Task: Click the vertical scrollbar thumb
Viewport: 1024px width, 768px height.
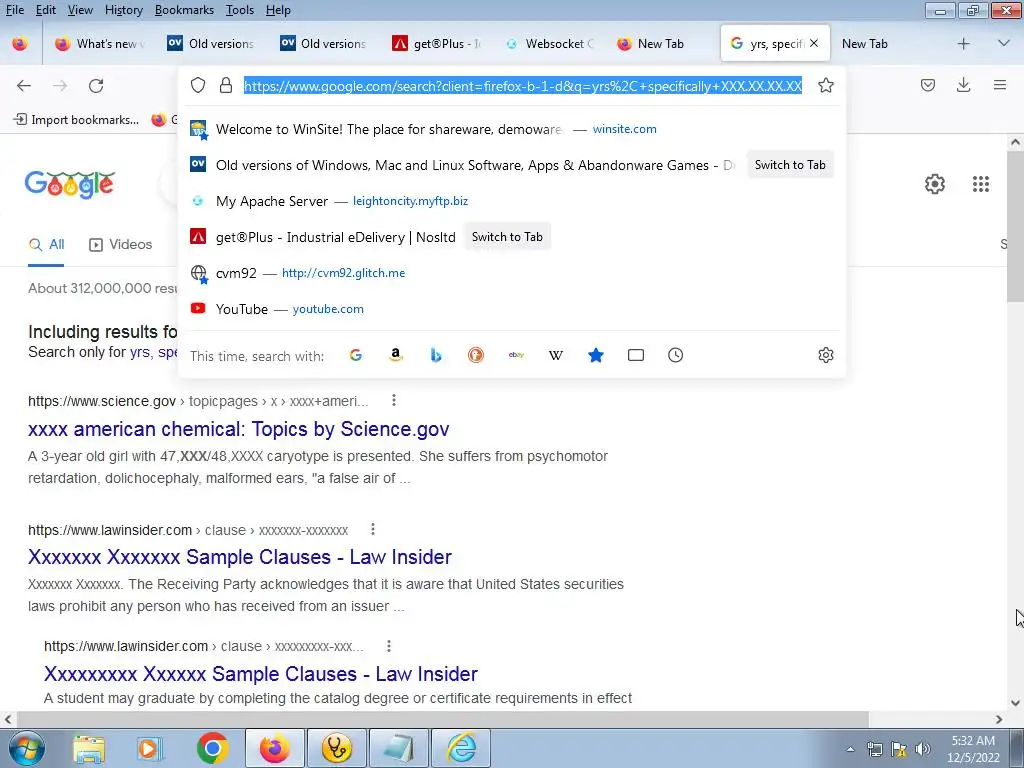Action: [1015, 225]
